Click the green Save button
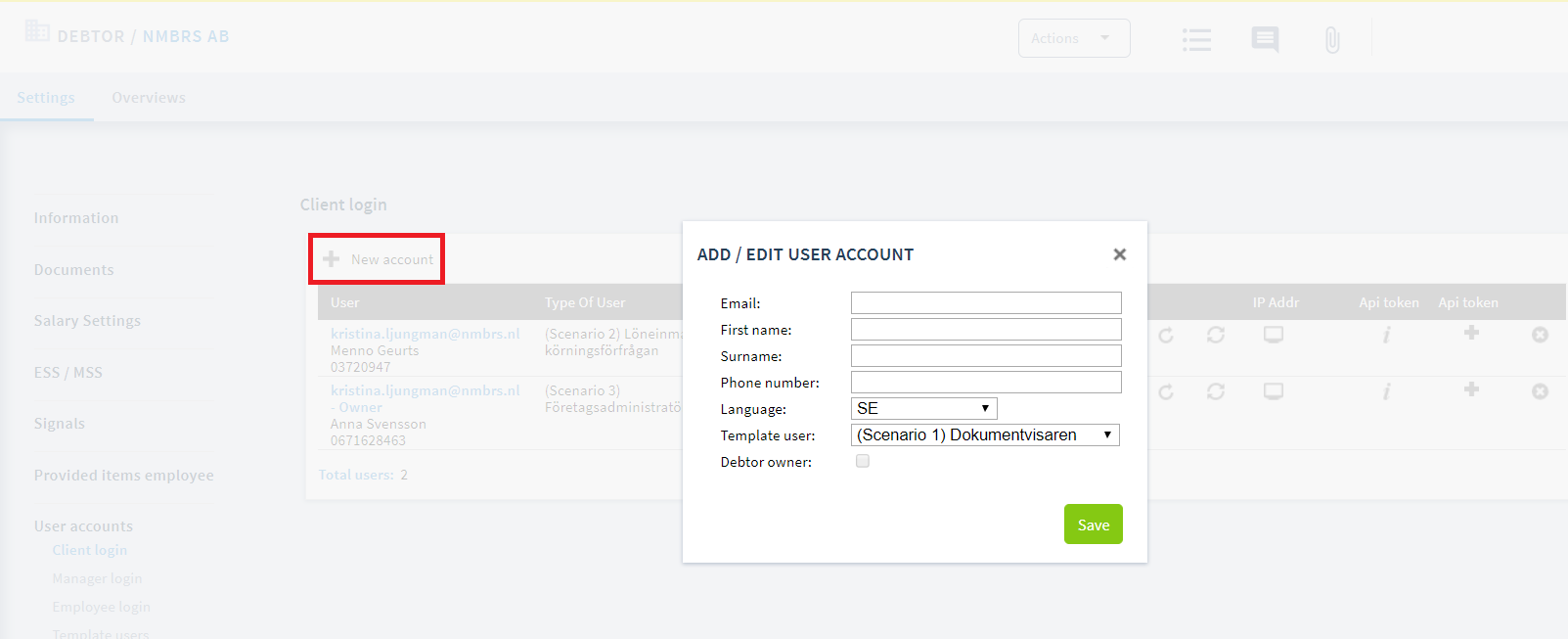 tap(1094, 525)
